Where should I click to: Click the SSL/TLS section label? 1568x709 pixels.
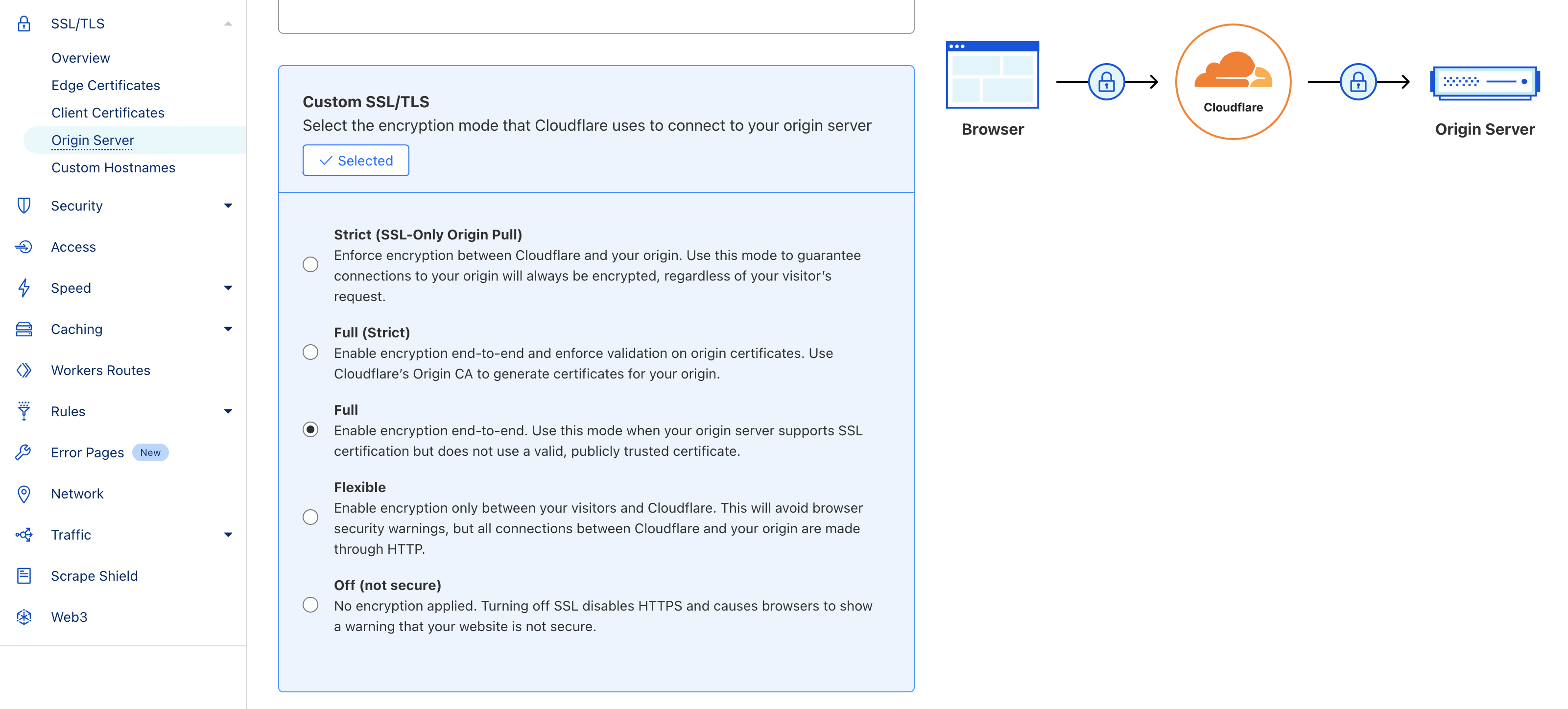tap(77, 24)
